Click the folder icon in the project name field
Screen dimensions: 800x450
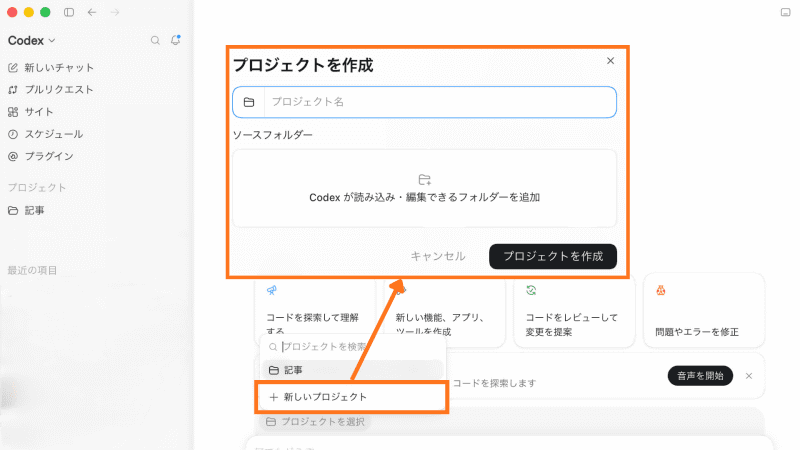[x=249, y=102]
